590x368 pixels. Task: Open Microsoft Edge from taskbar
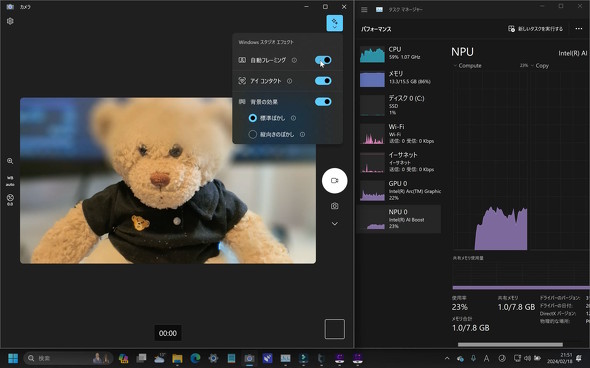pyautogui.click(x=195, y=358)
